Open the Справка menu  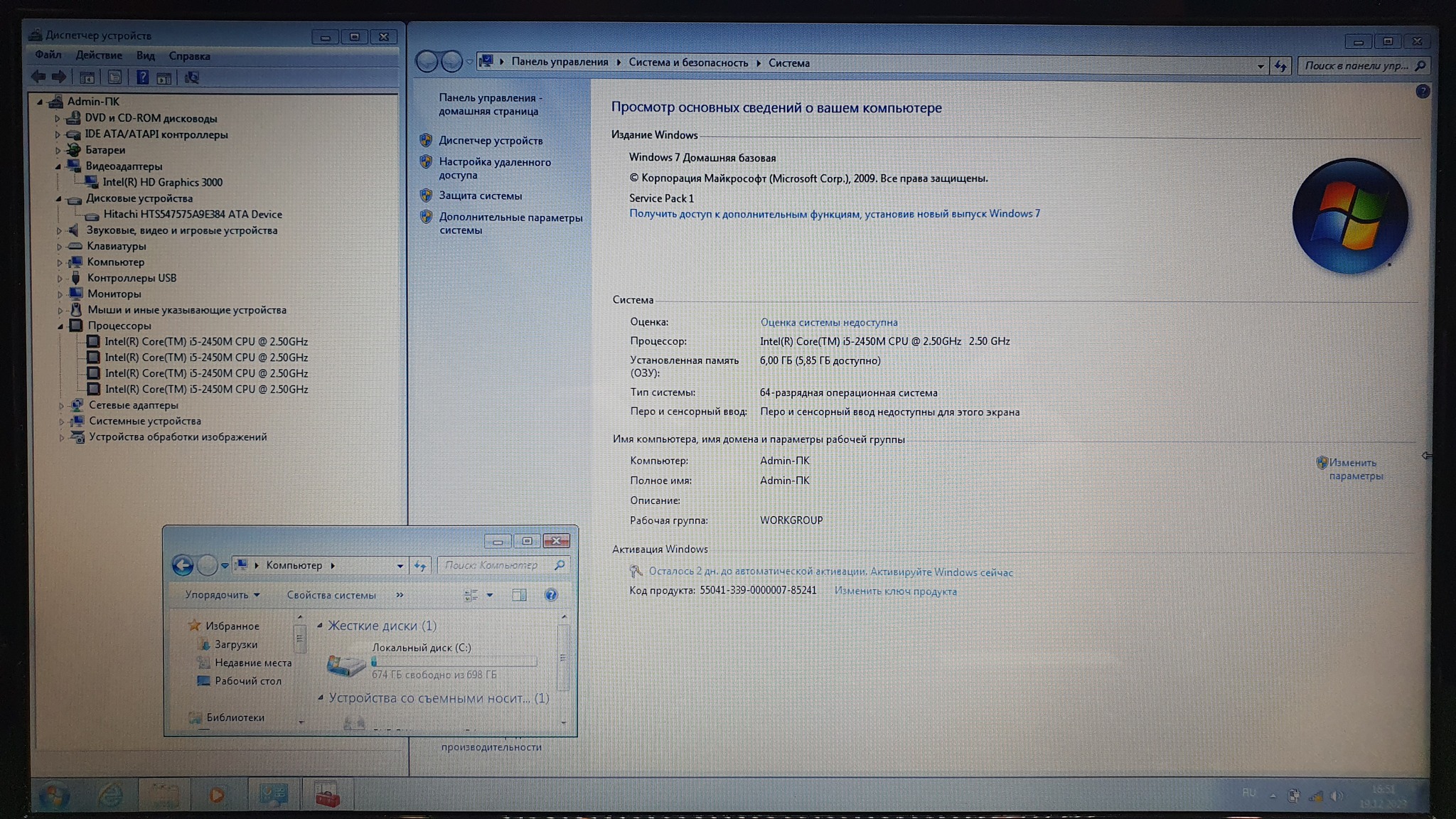(189, 55)
